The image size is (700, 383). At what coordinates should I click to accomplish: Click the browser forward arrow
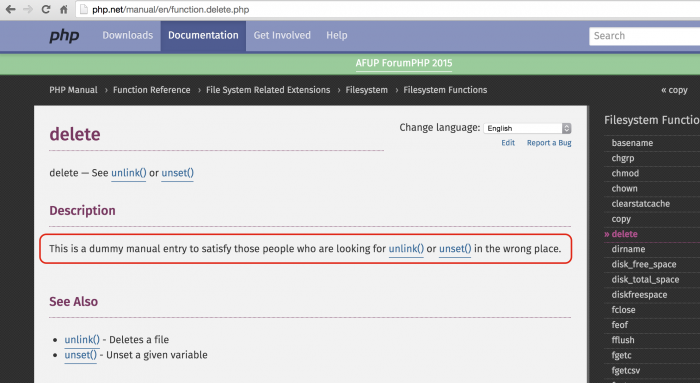point(28,9)
